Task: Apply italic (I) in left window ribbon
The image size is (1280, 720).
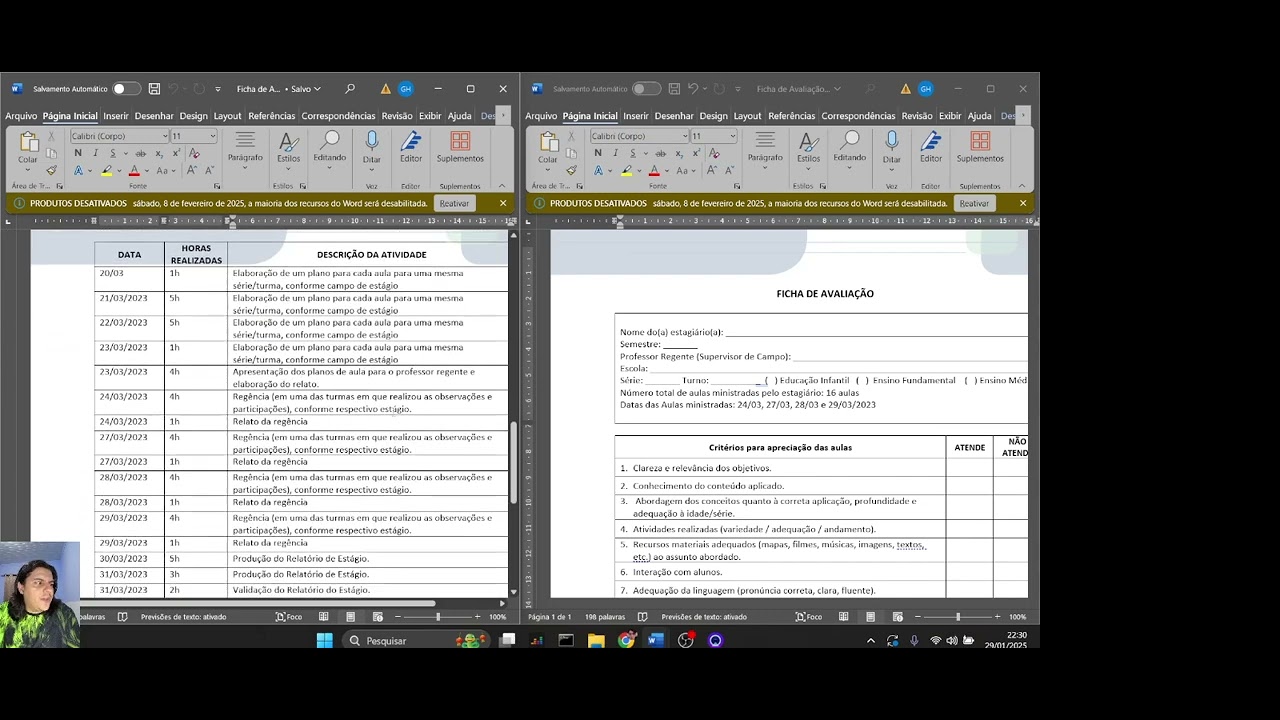Action: click(x=95, y=153)
